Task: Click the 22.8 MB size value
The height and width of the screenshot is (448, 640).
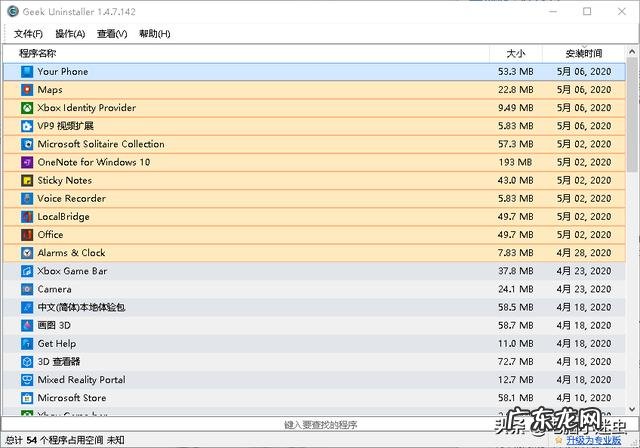Action: pos(516,90)
